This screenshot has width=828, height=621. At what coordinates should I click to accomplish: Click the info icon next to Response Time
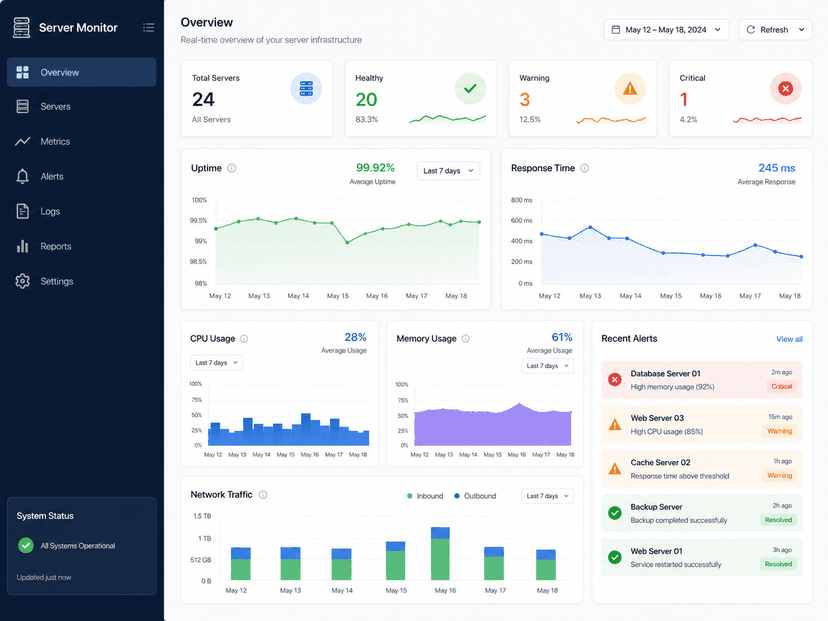click(x=585, y=168)
